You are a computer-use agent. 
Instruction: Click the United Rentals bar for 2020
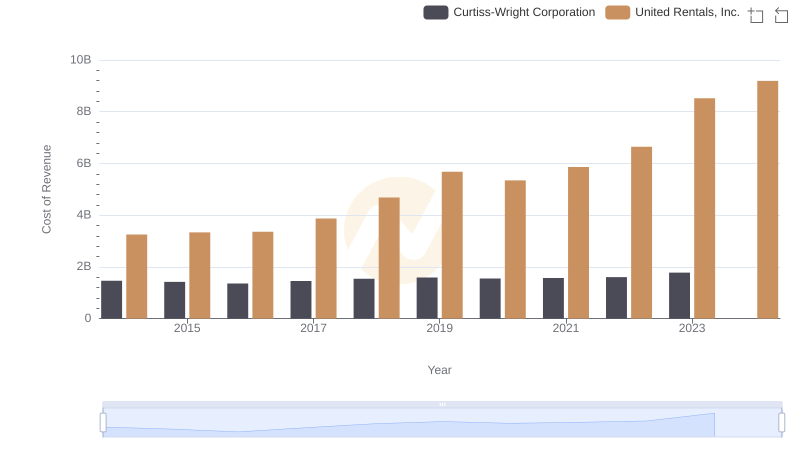click(515, 249)
